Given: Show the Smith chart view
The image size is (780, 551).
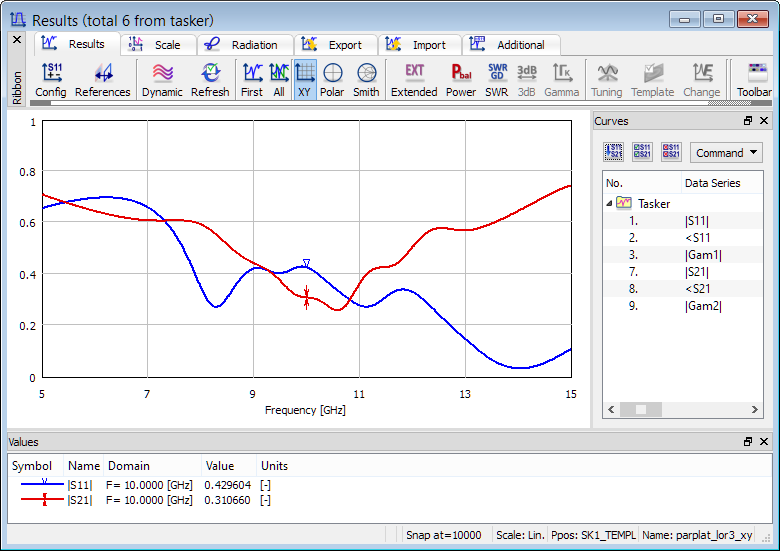Looking at the screenshot, I should click(366, 79).
